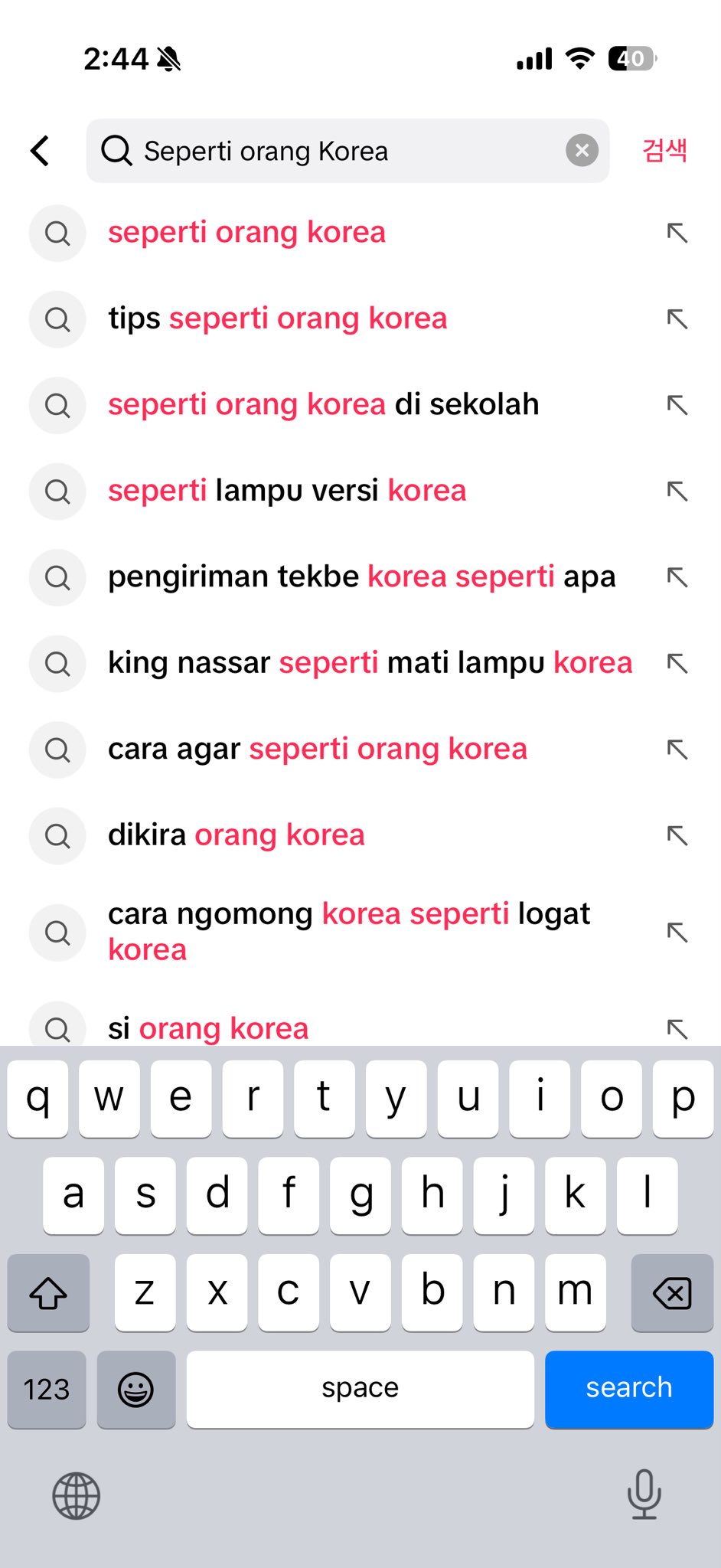Pick 'cara ngomong korea seperti logat korea'

point(348,931)
